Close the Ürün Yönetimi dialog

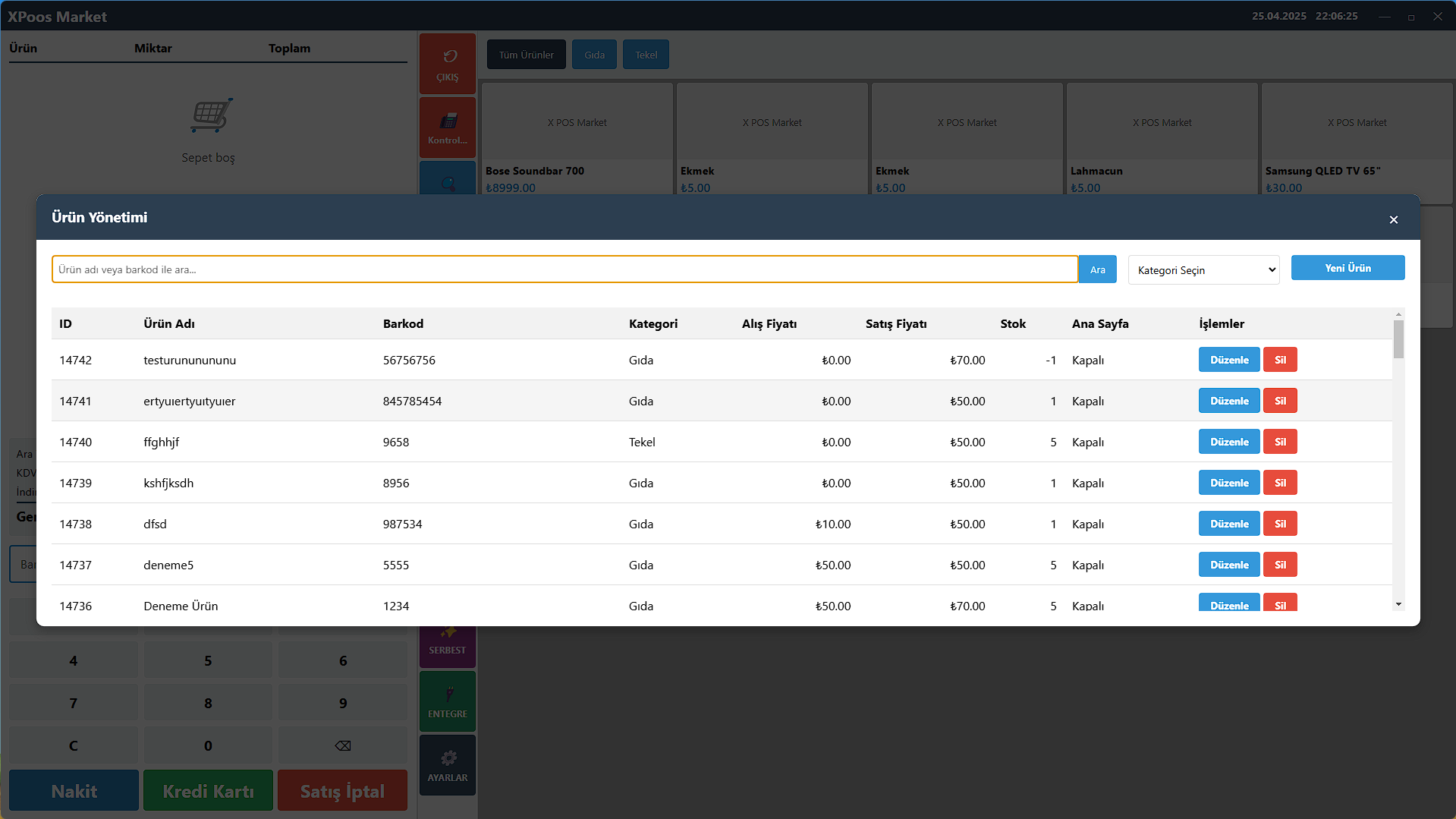point(1393,219)
